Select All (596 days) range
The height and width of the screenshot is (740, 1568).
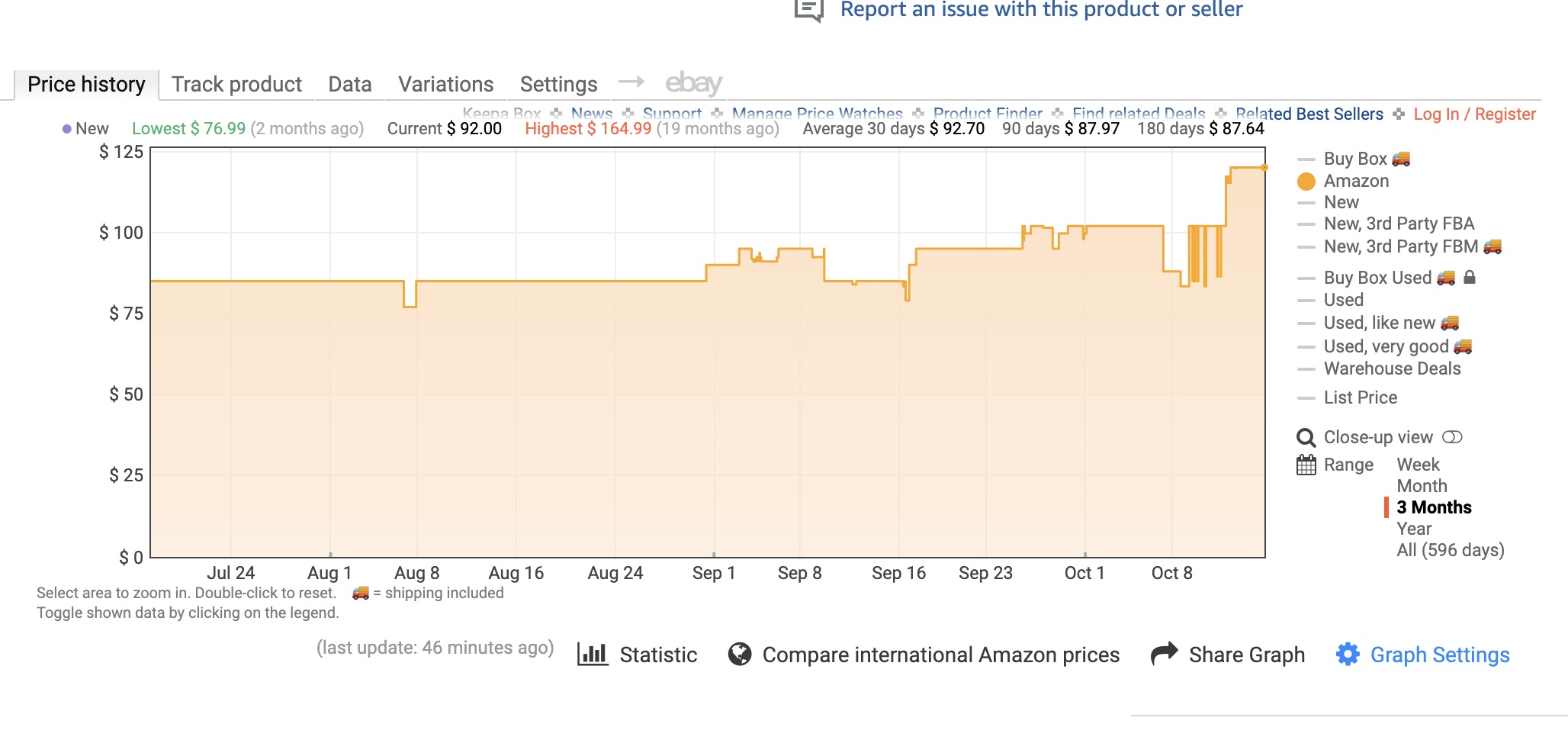click(1450, 550)
